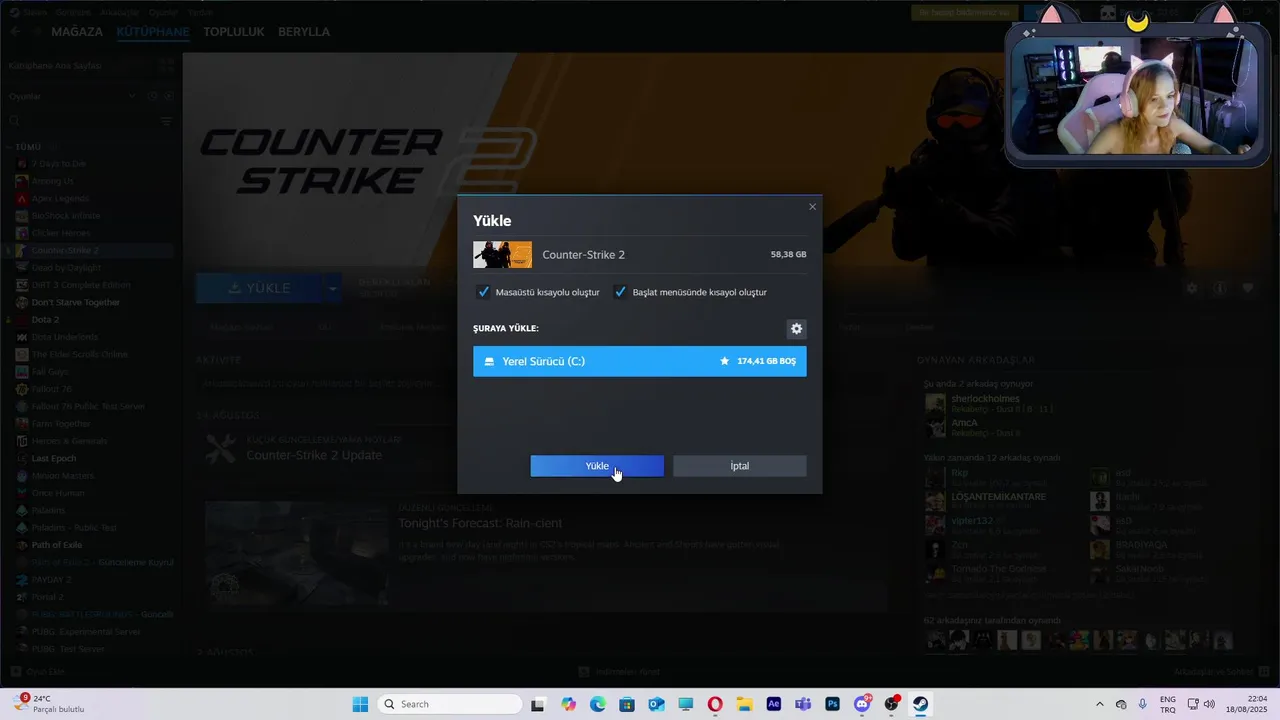This screenshot has height=720, width=1280.
Task: Cancel the installation with İptal
Action: [740, 466]
